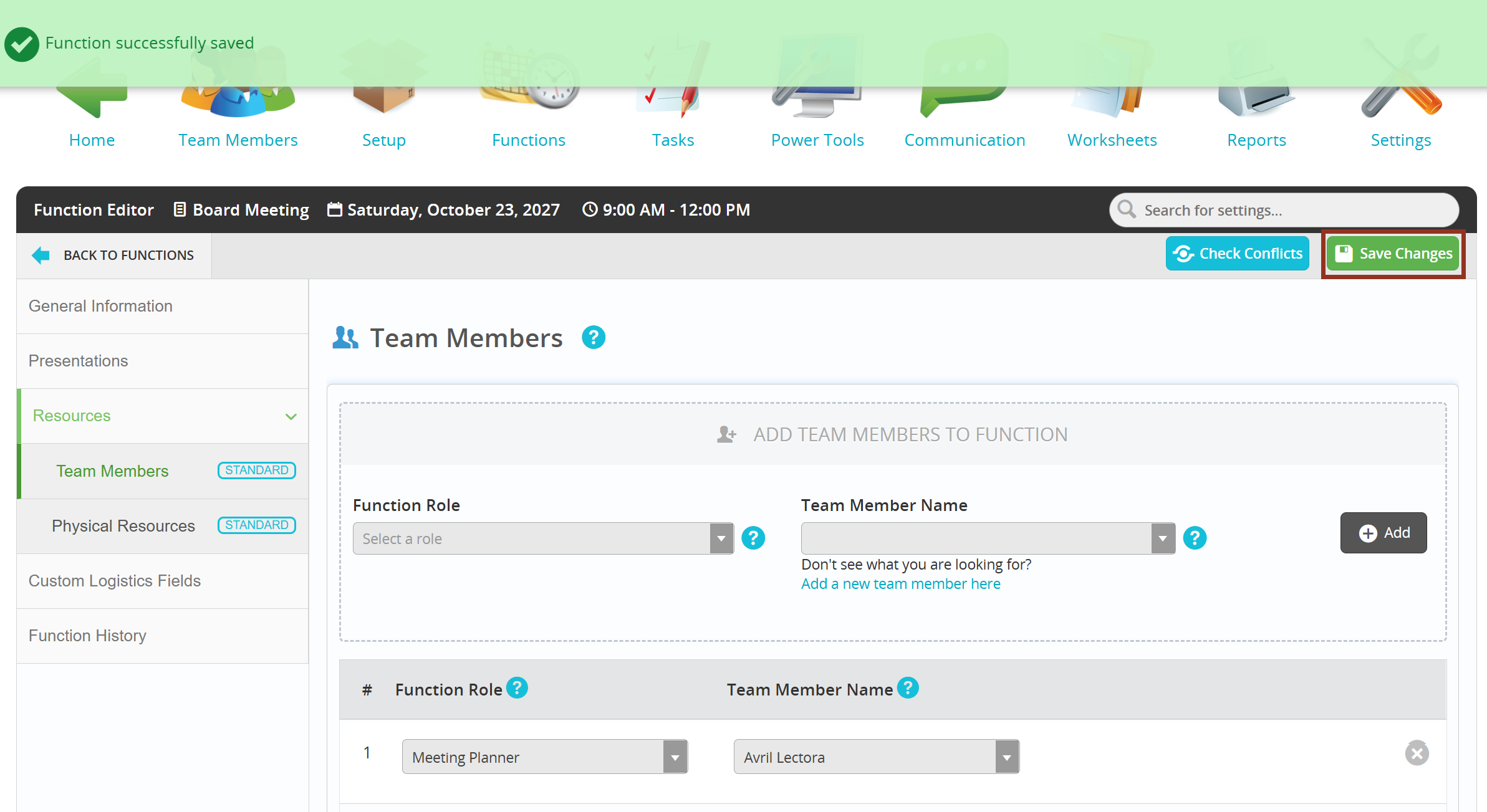Viewport: 1487px width, 812px height.
Task: Click the Save Changes button
Action: click(1393, 254)
